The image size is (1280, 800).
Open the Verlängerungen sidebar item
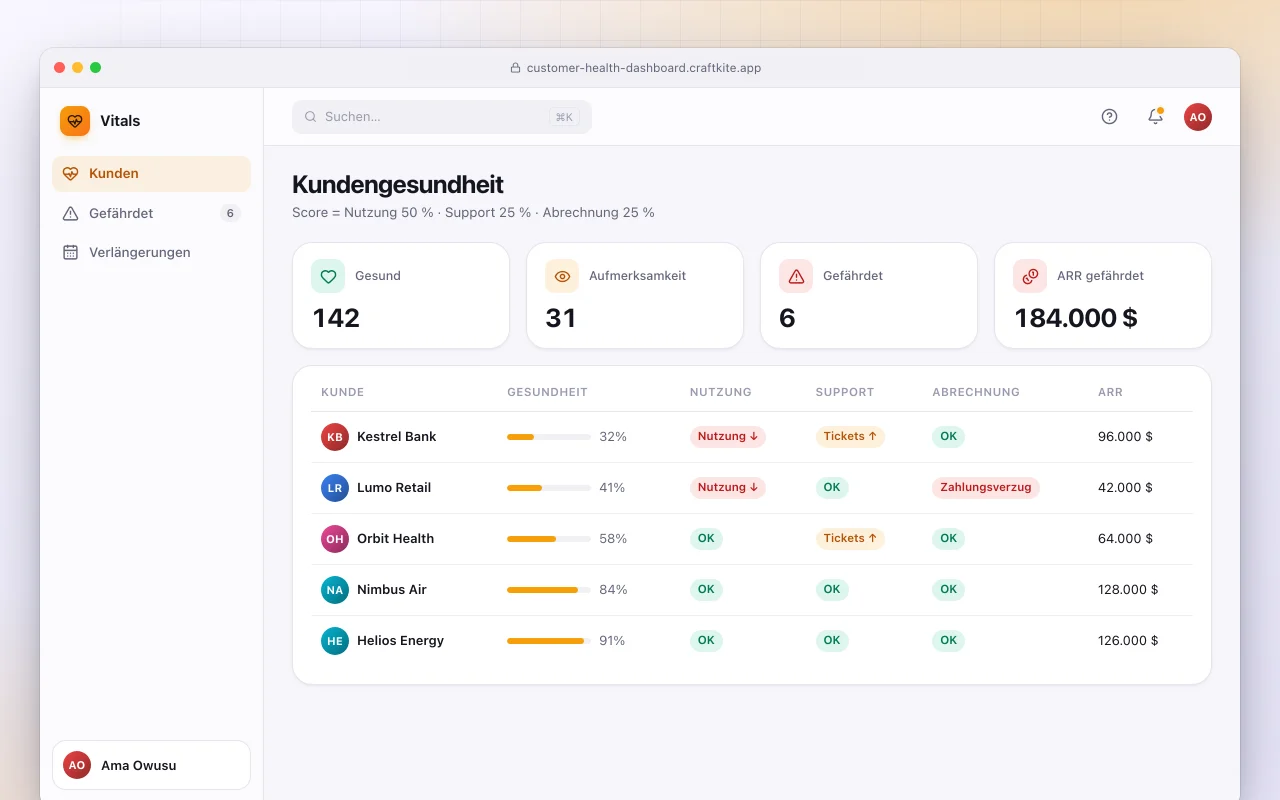point(151,252)
